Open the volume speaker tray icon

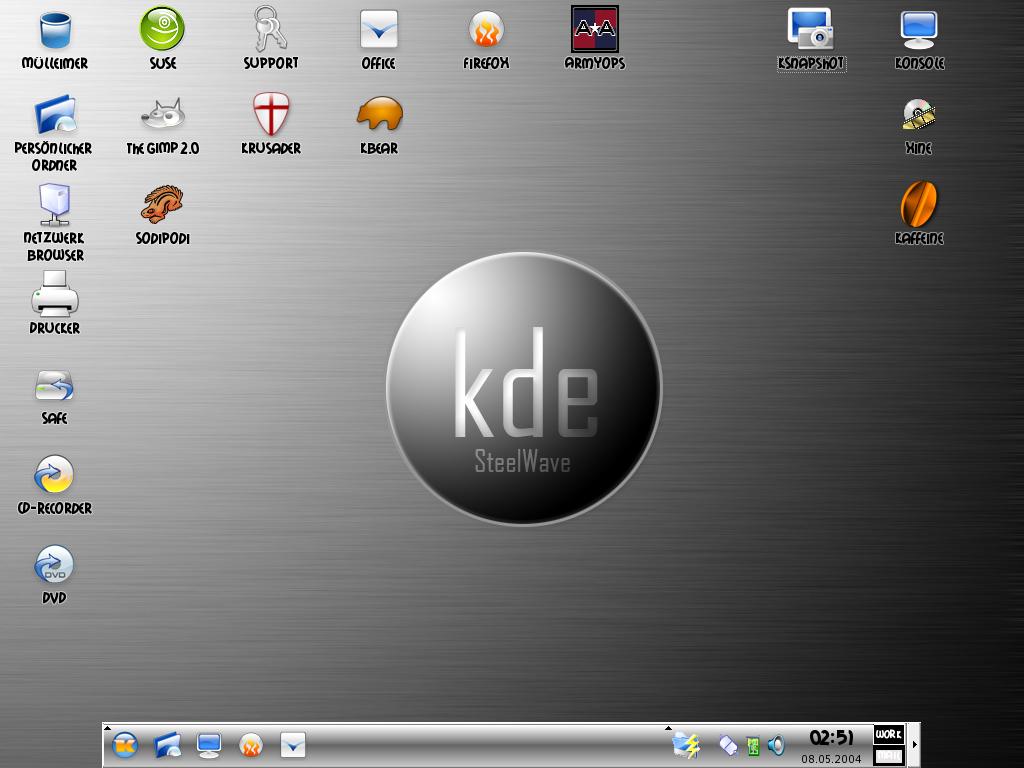776,744
